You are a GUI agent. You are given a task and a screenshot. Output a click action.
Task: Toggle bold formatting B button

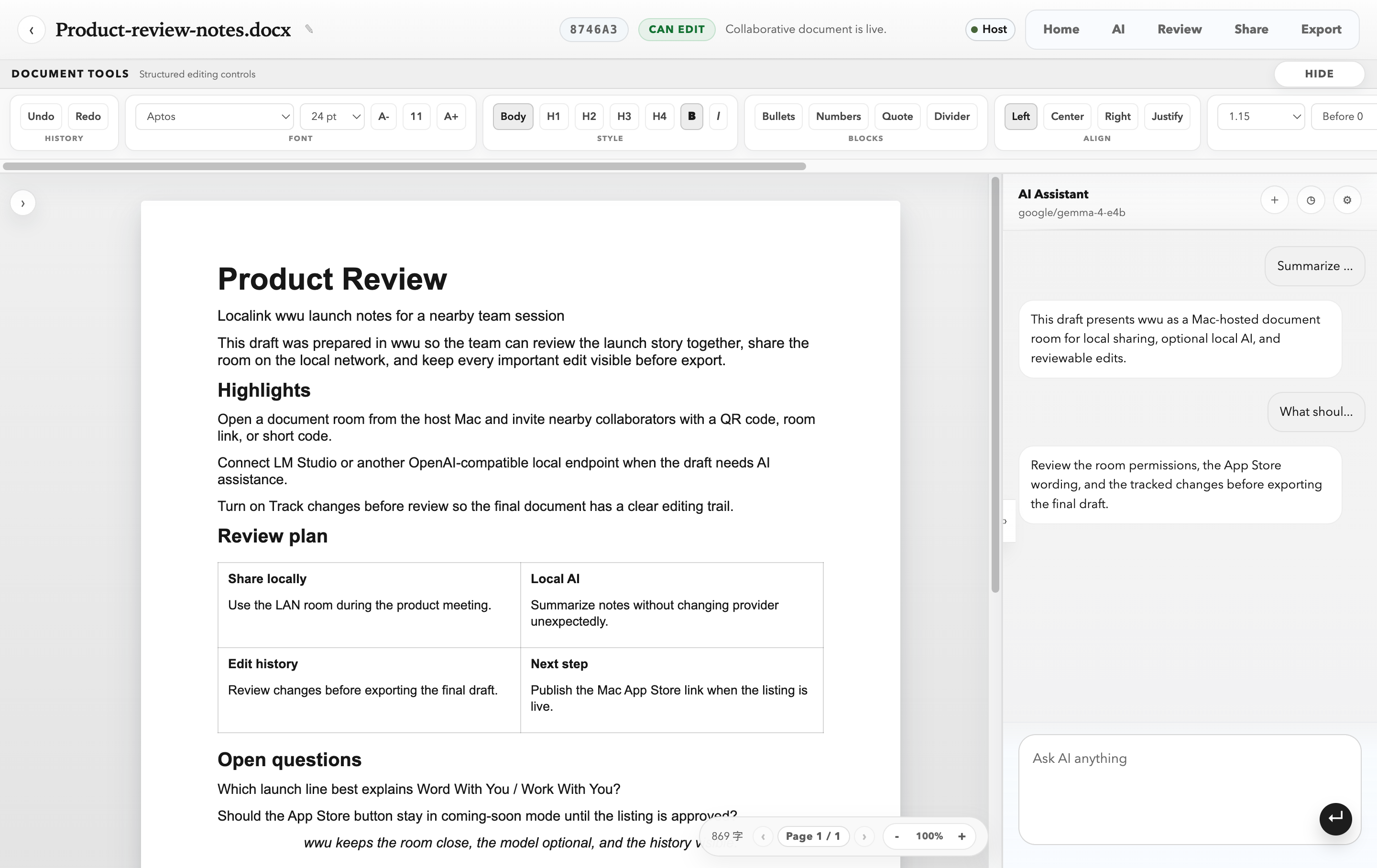(x=691, y=117)
